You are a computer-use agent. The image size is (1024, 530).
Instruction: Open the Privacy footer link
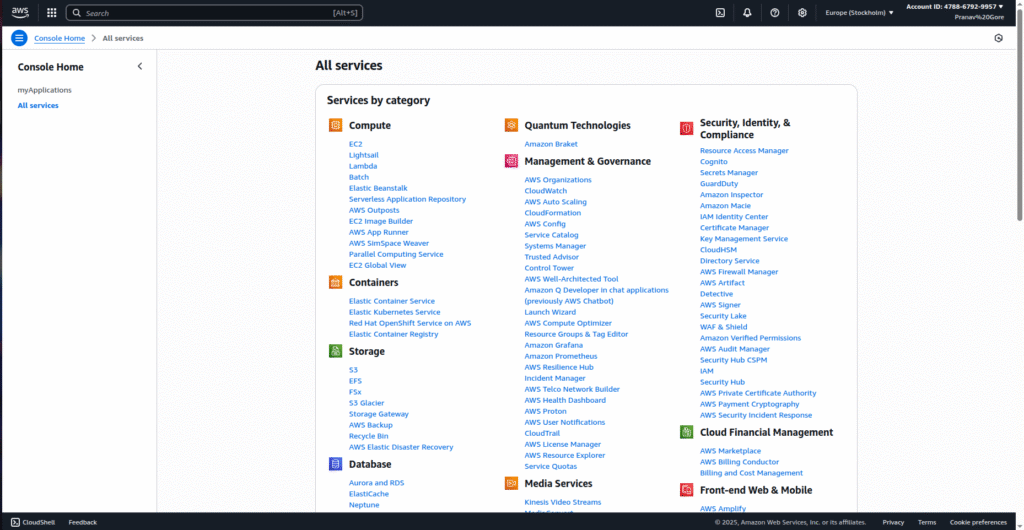(x=893, y=522)
